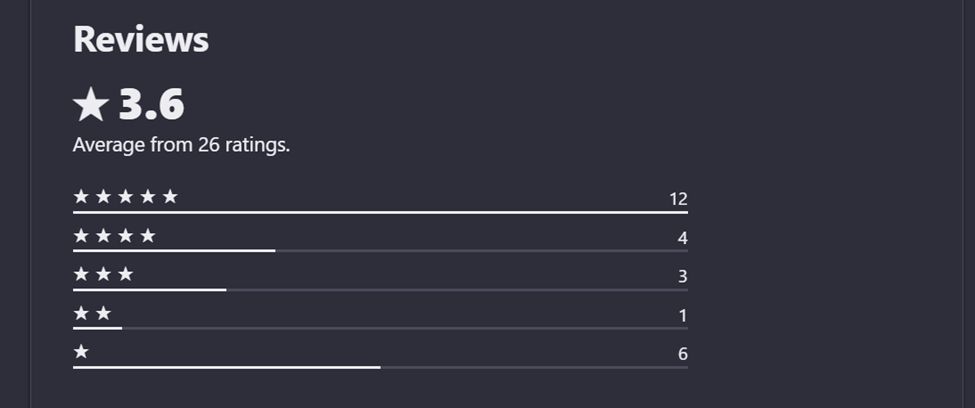Click the one-star rating progress bar
This screenshot has height=408, width=975.
click(x=380, y=367)
